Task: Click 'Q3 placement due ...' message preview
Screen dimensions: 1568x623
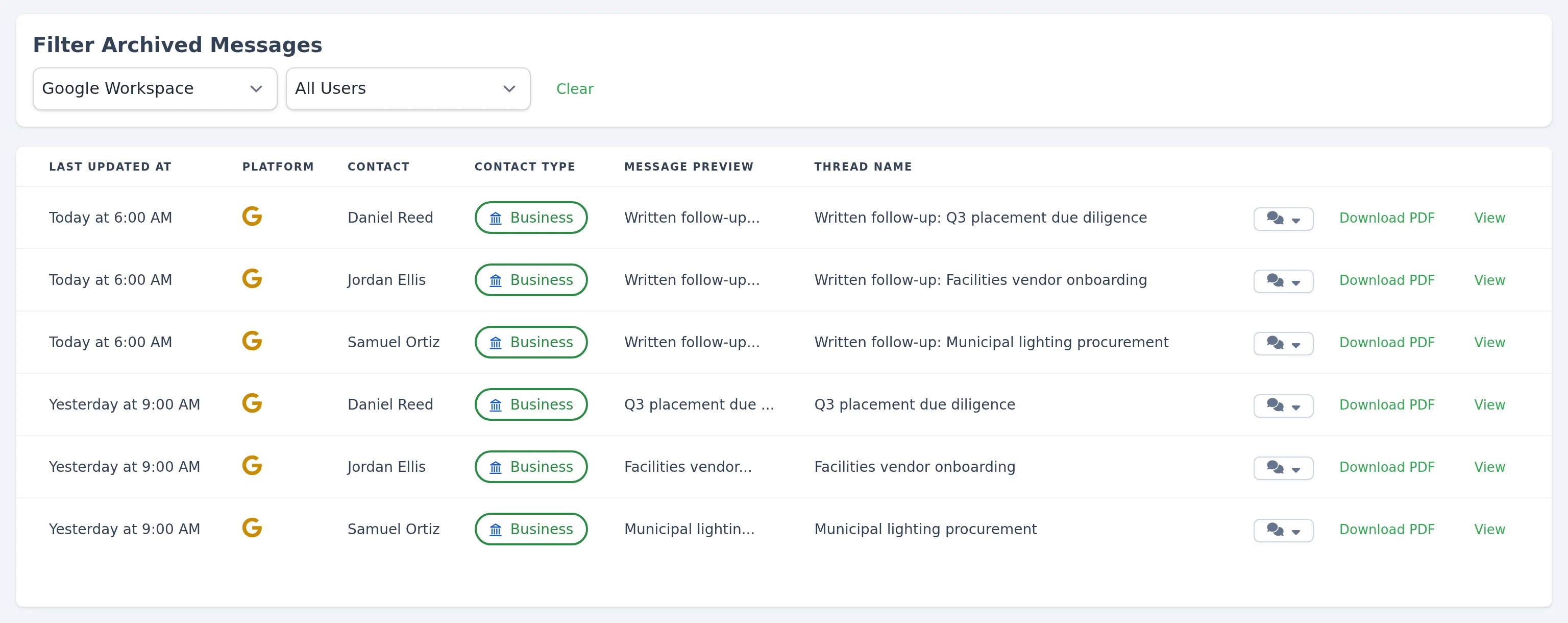Action: [699, 404]
